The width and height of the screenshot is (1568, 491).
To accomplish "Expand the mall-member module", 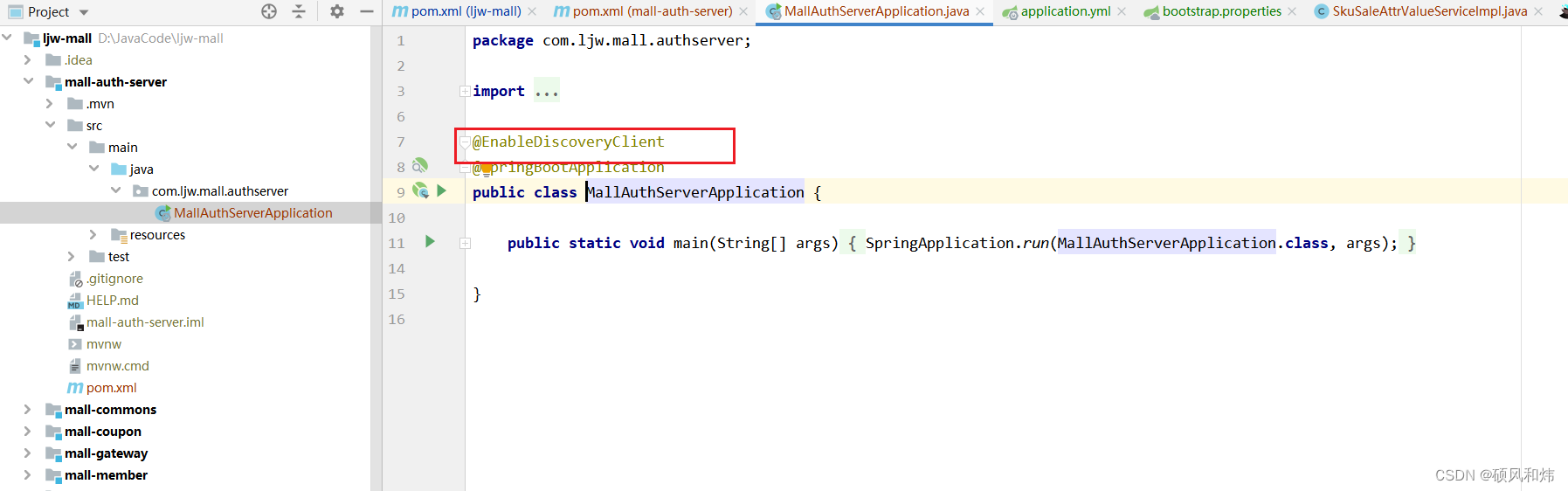I will tap(28, 474).
